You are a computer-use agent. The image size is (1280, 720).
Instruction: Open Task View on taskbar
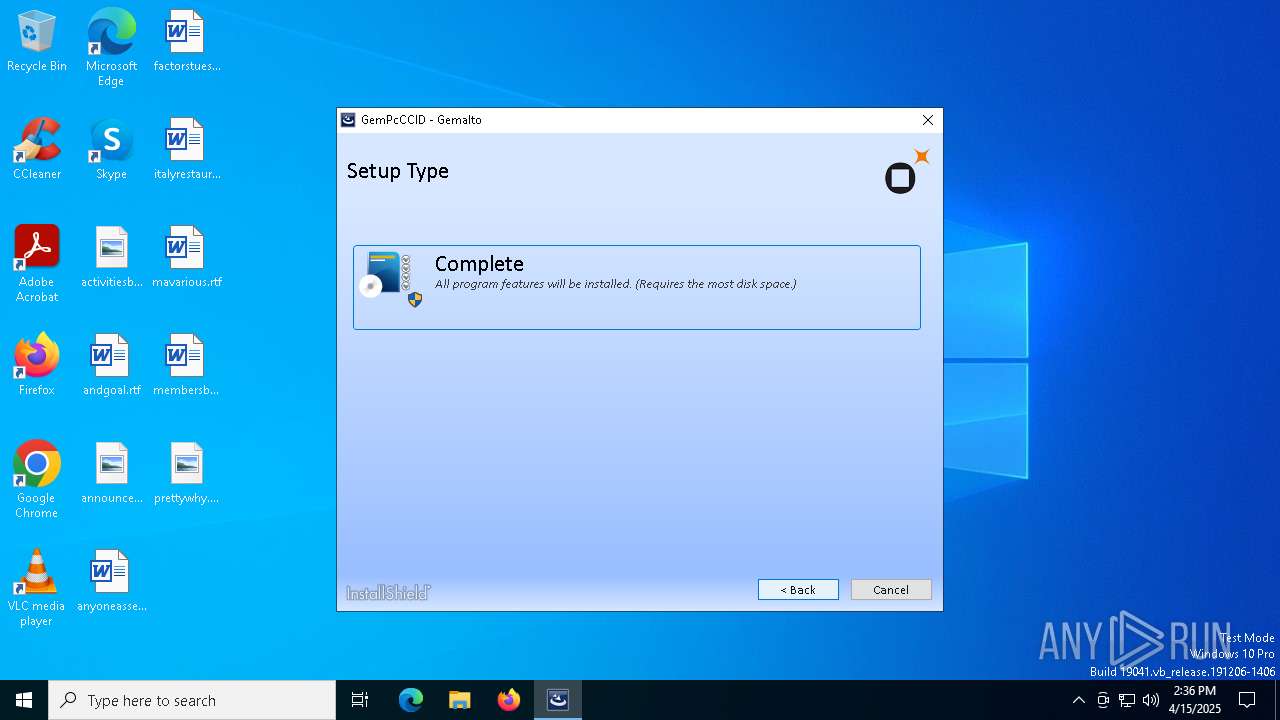[360, 700]
